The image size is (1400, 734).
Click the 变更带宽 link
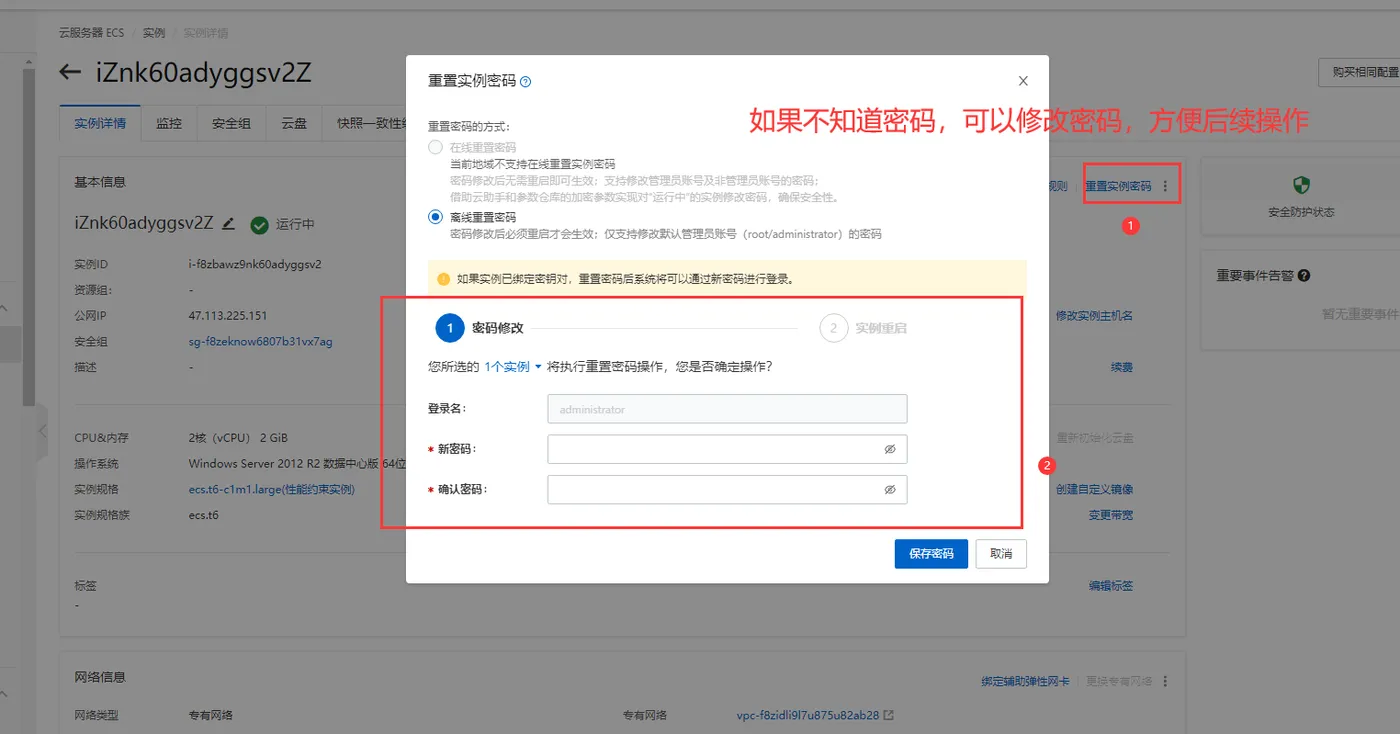pyautogui.click(x=1111, y=516)
